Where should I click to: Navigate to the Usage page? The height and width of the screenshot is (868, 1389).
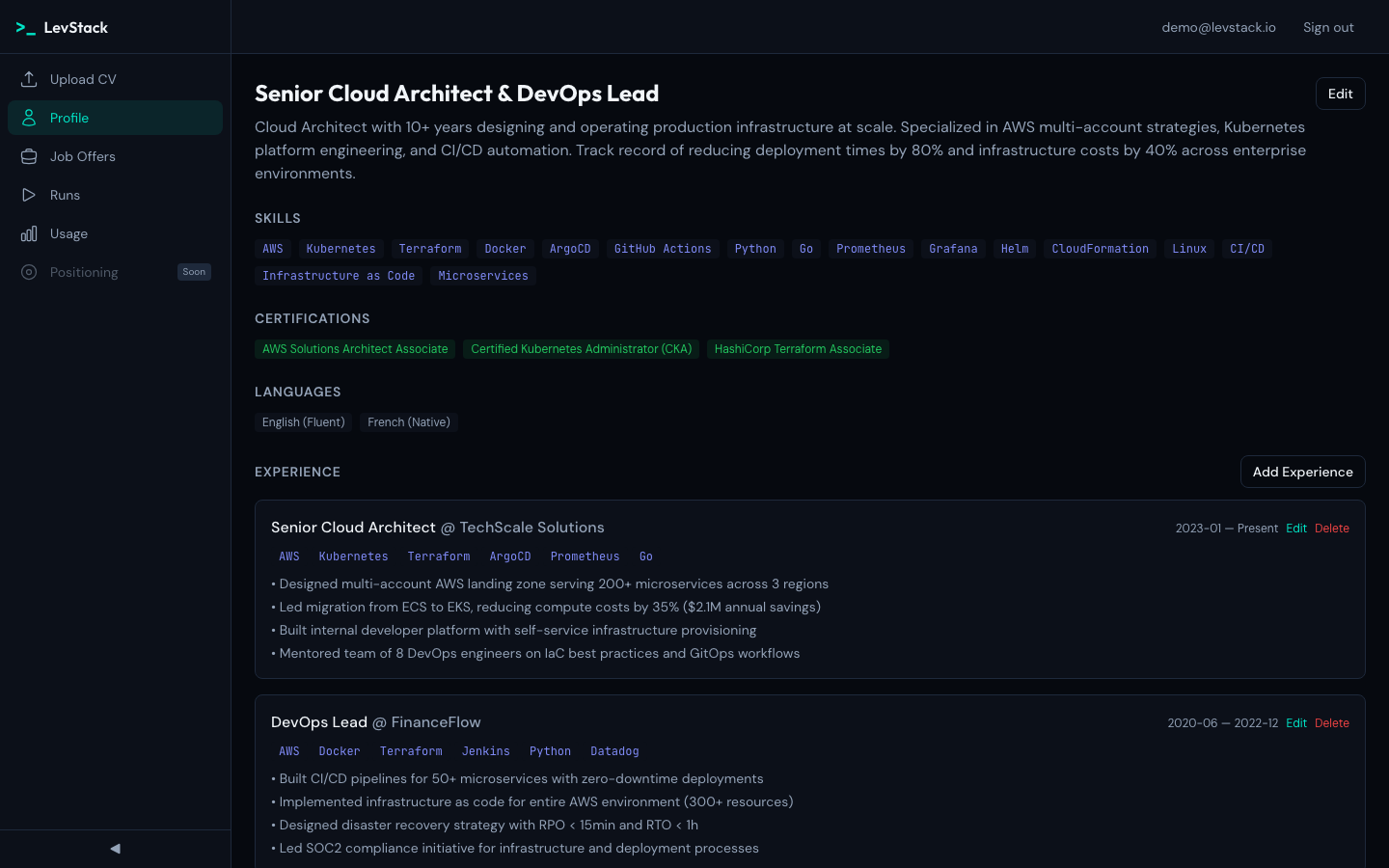tap(68, 232)
